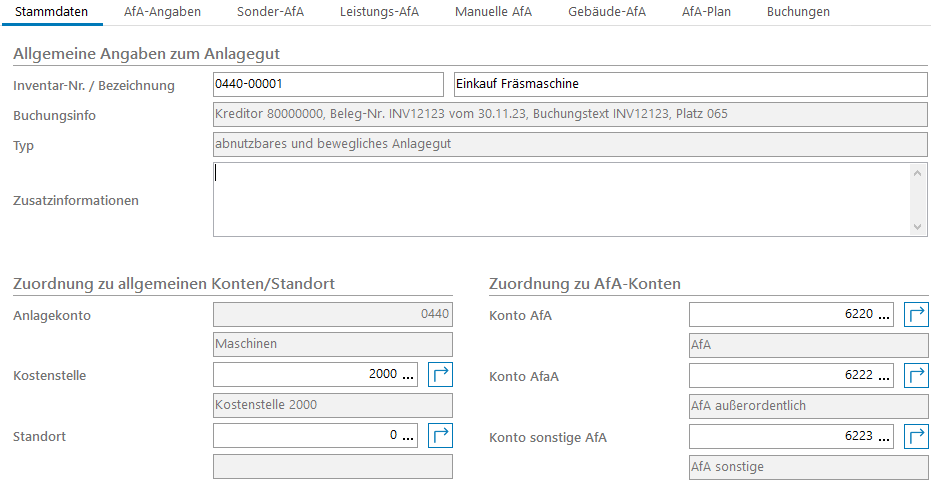Image resolution: width=931 pixels, height=481 pixels.
Task: Open Standort lookup via ellipsis
Action: (407, 436)
